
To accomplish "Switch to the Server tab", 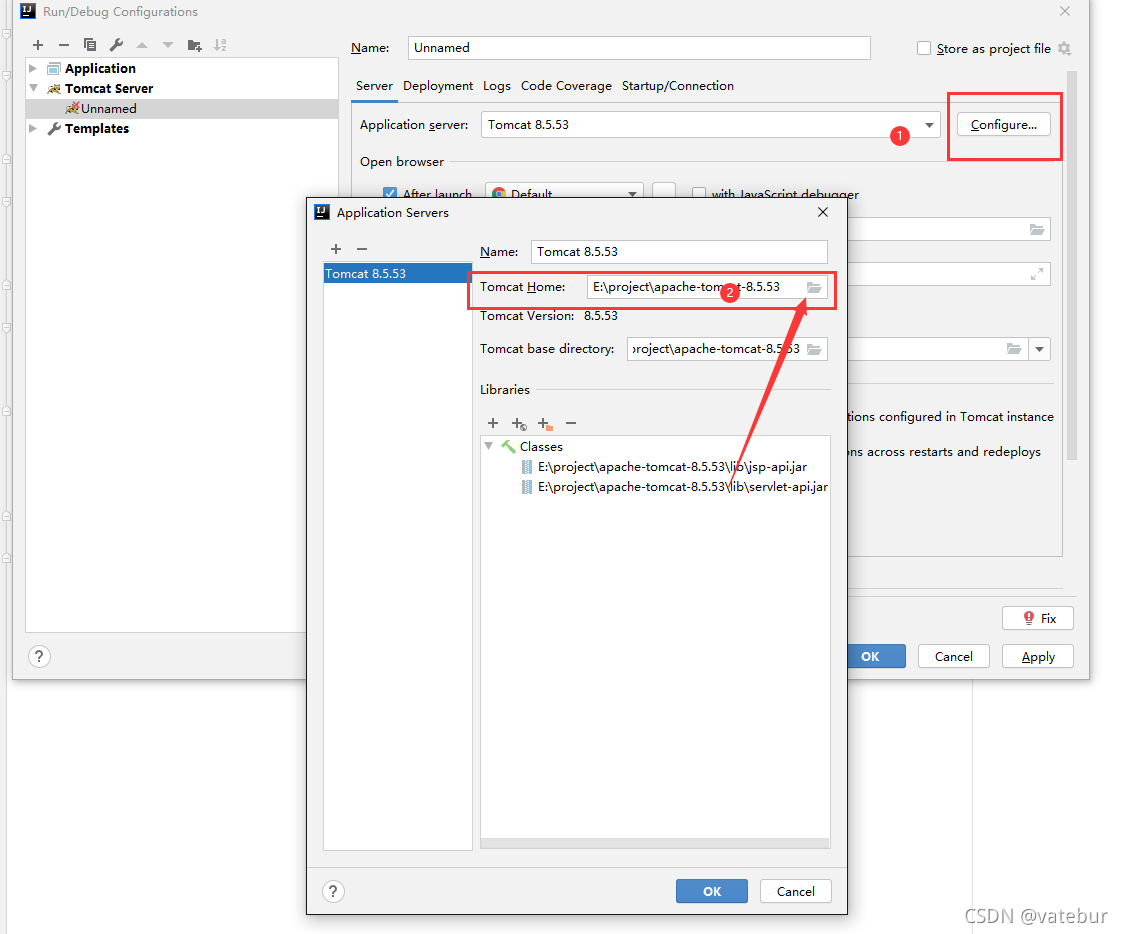I will tap(374, 86).
